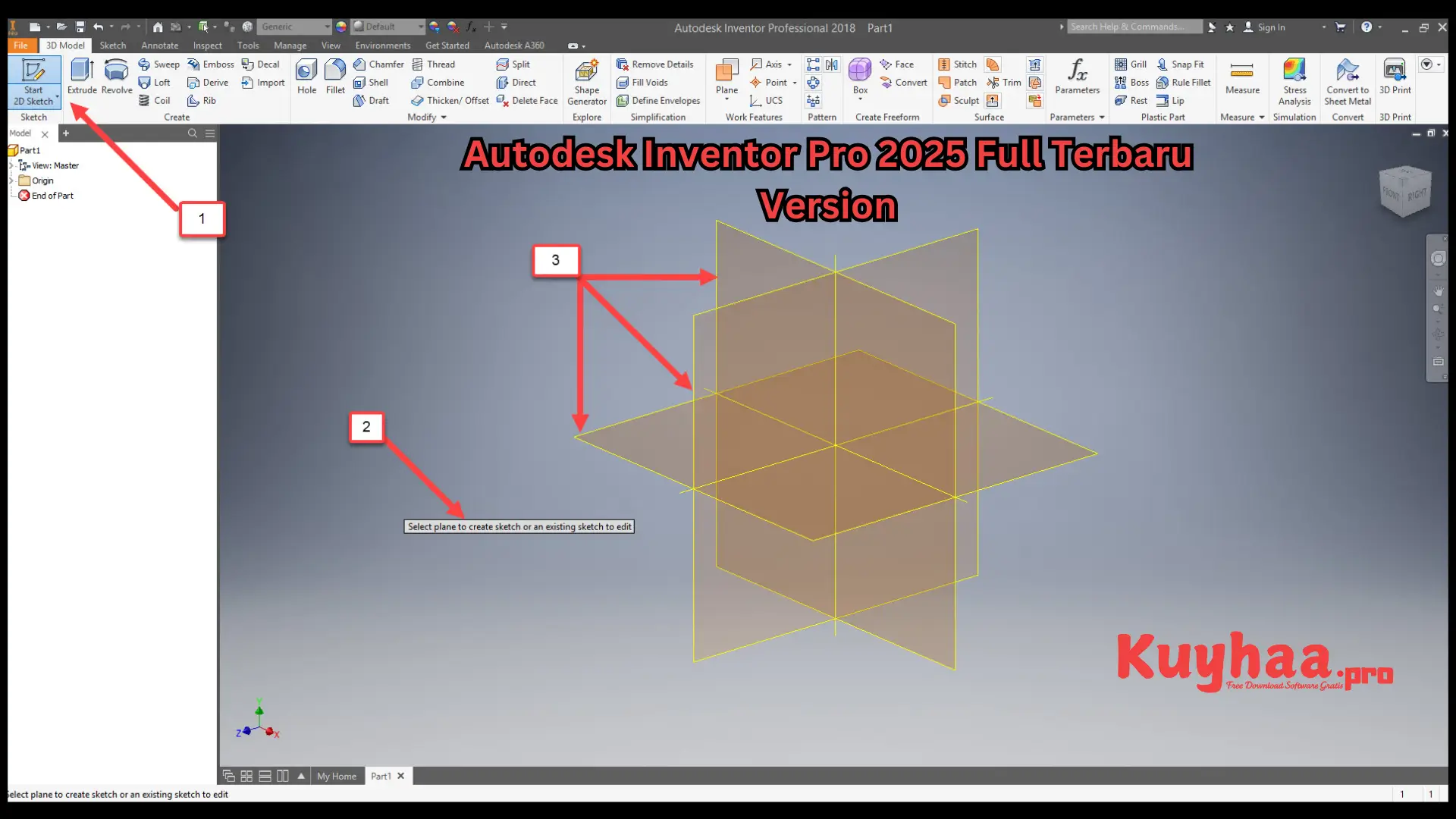Switch to the Sketch ribbon tab
Screen dimensions: 1456x819
click(112, 45)
